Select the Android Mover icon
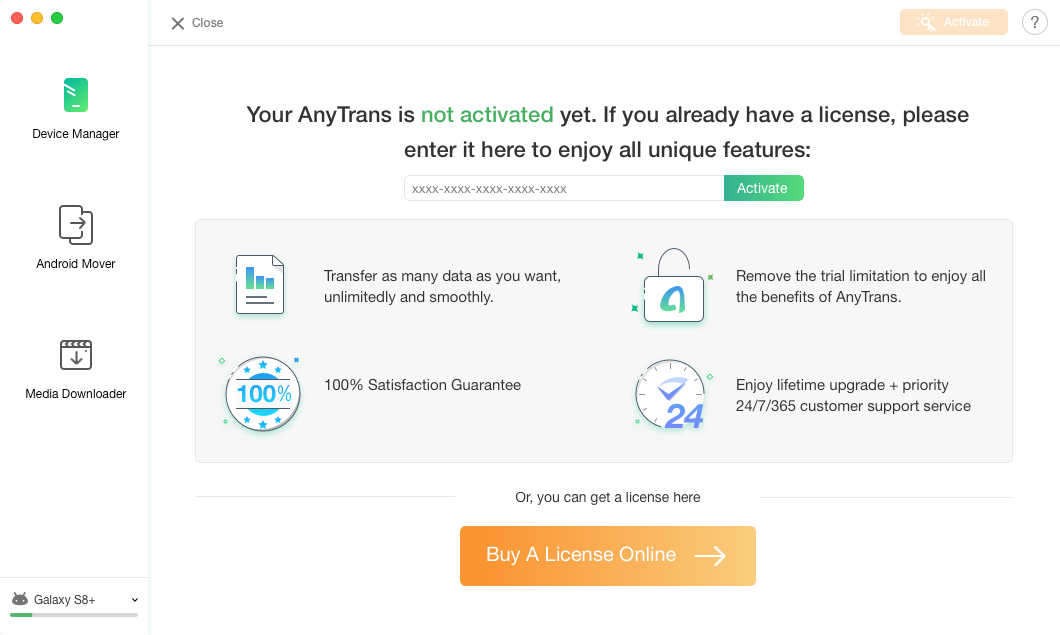This screenshot has width=1060, height=635. click(76, 225)
